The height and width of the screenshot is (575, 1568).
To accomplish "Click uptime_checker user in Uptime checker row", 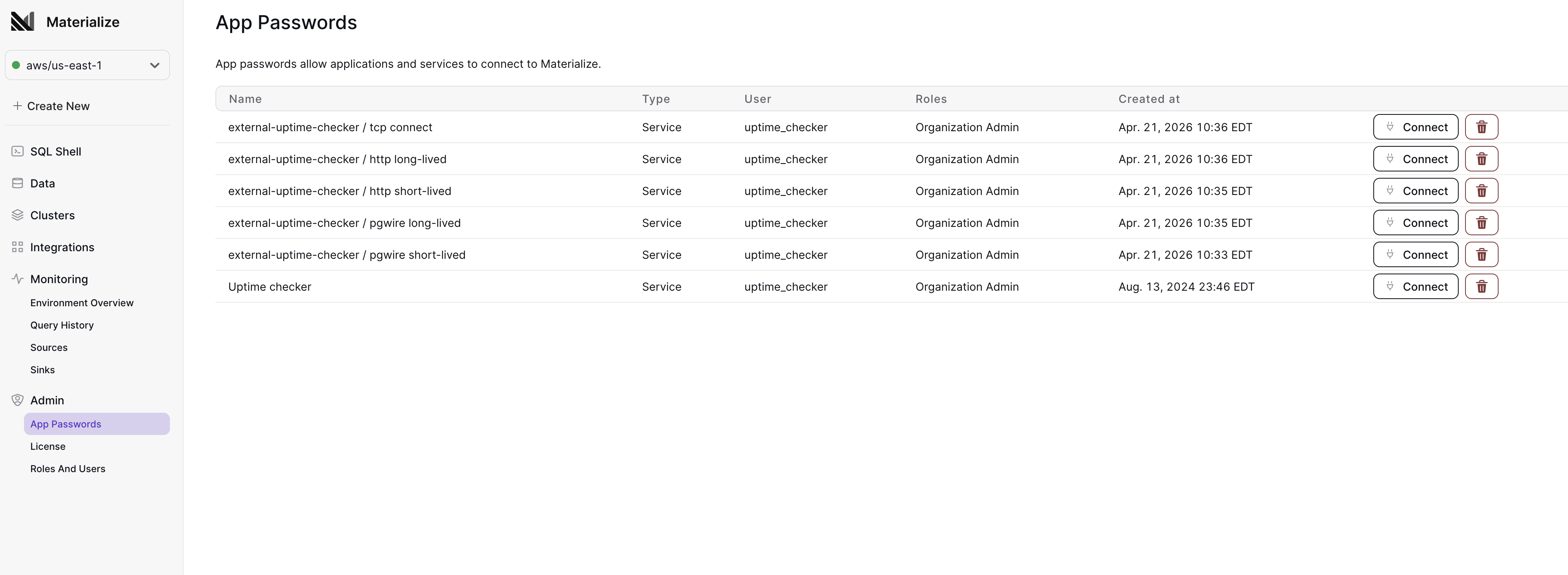I will (x=785, y=287).
